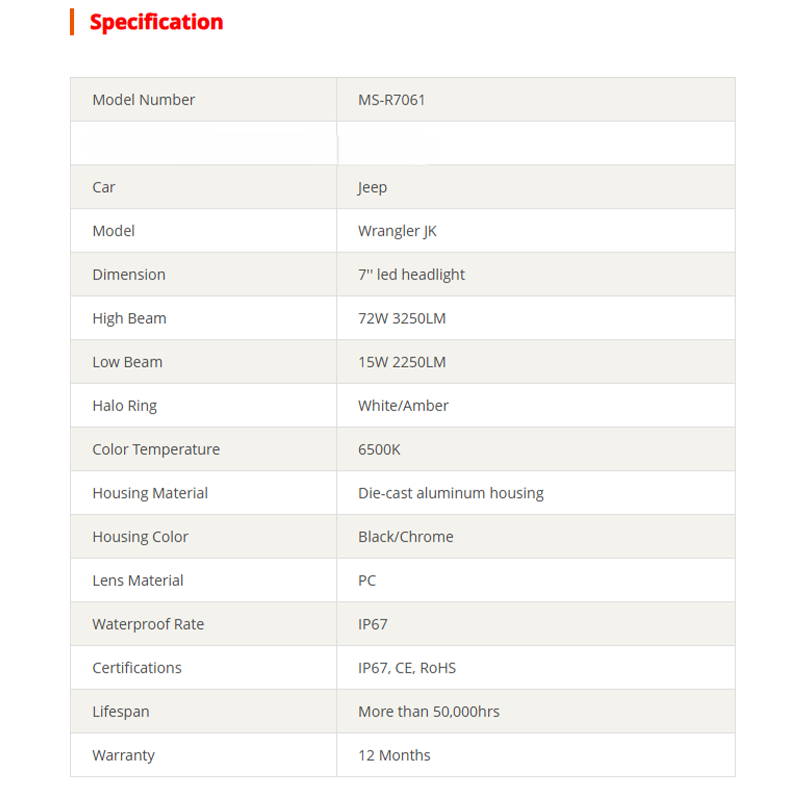The image size is (800, 800).
Task: Select the Dimension row label
Action: (129, 275)
